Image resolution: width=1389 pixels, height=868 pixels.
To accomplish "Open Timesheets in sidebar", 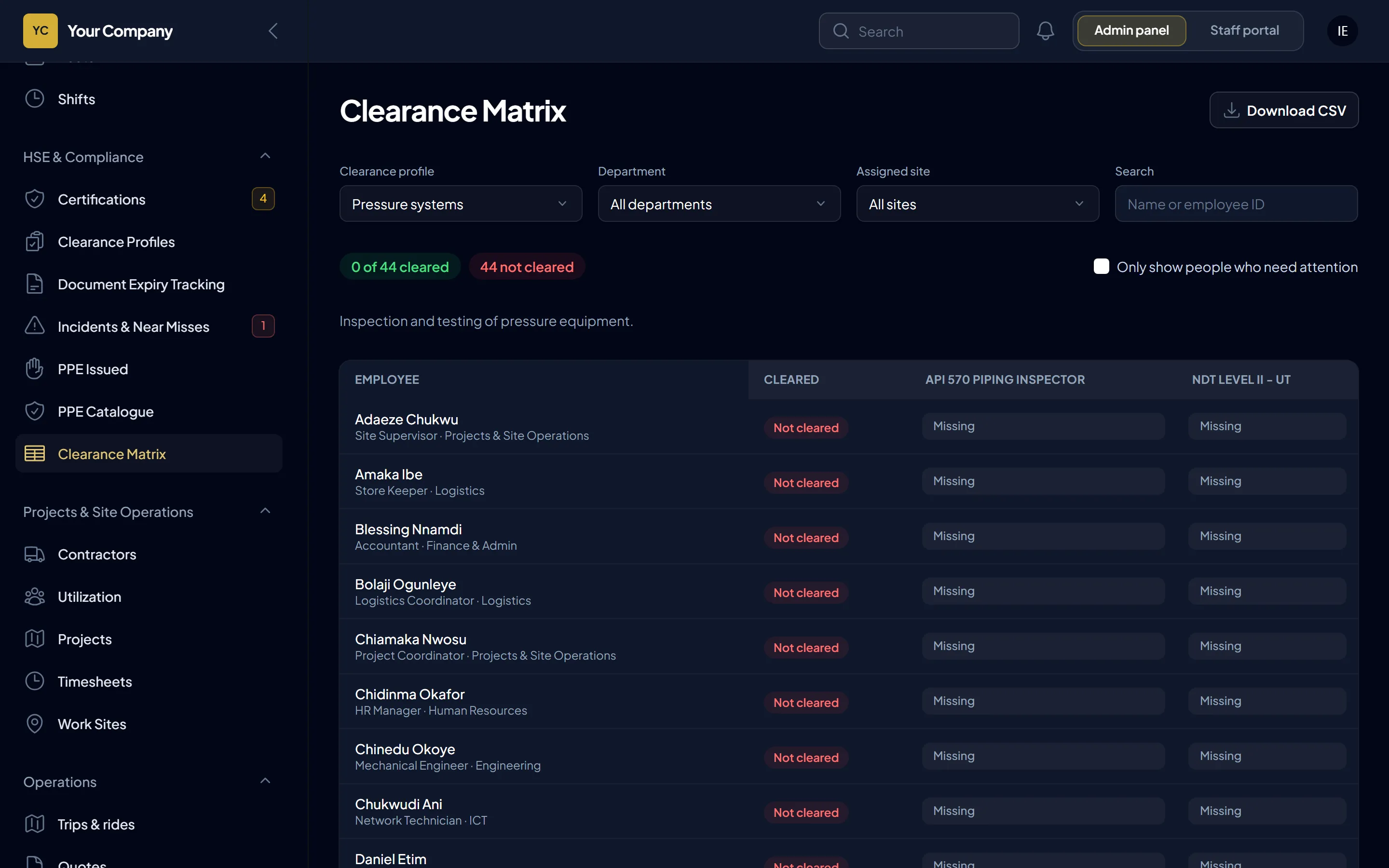I will coord(149,681).
